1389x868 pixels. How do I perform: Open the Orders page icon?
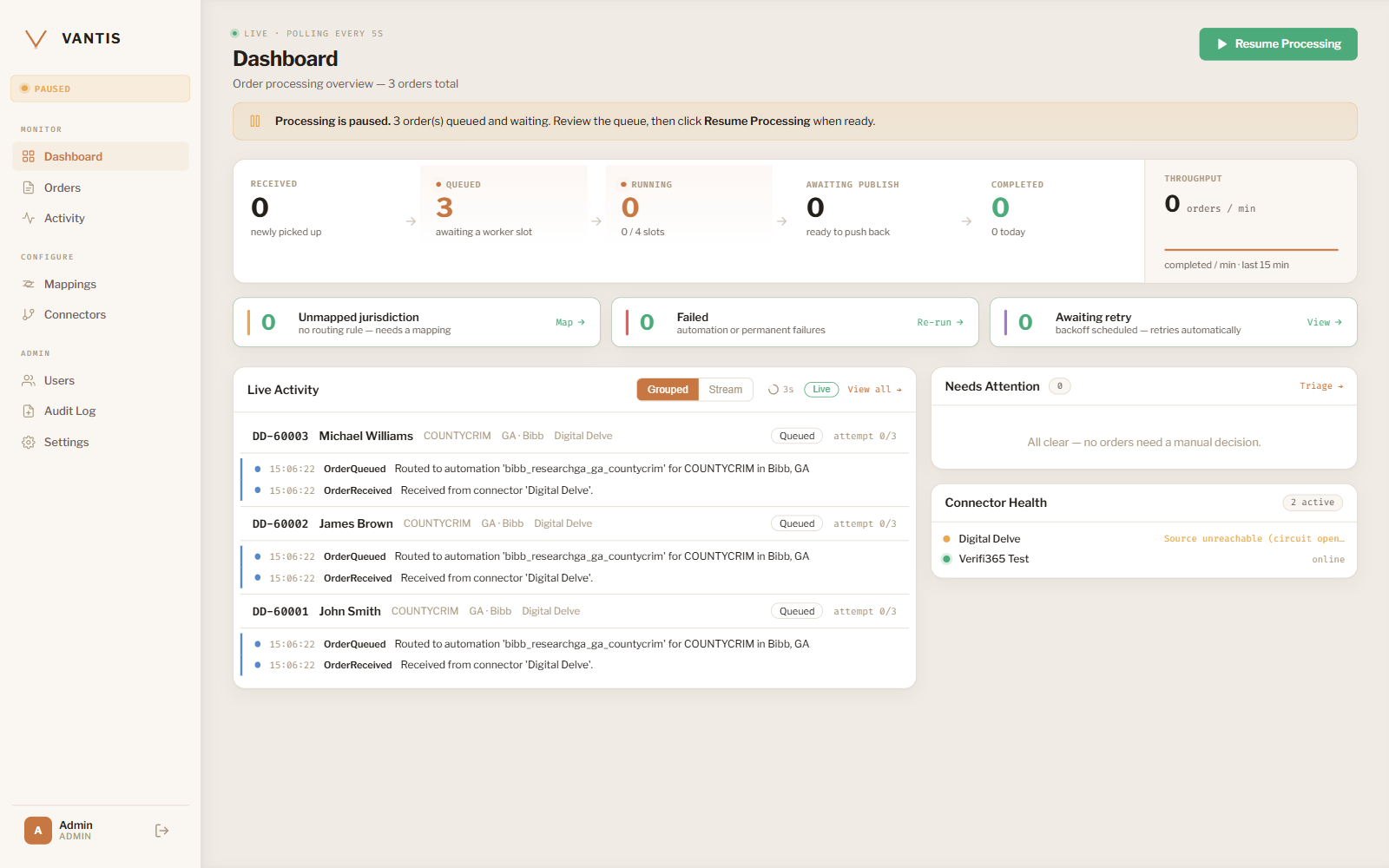tap(29, 187)
